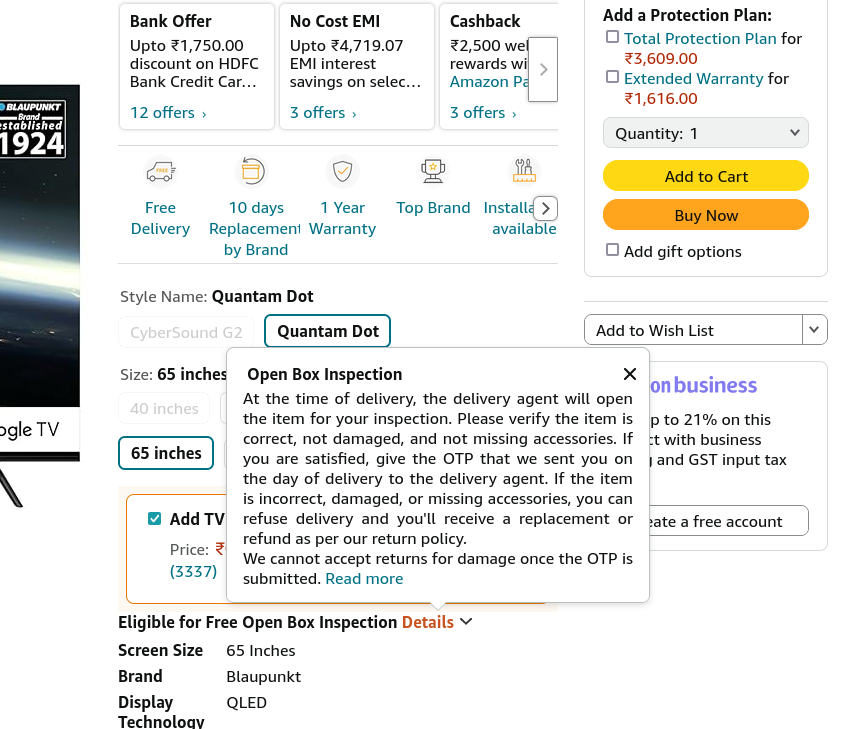Image resolution: width=852 pixels, height=729 pixels.
Task: Close the Open Box Inspection popup
Action: [630, 374]
